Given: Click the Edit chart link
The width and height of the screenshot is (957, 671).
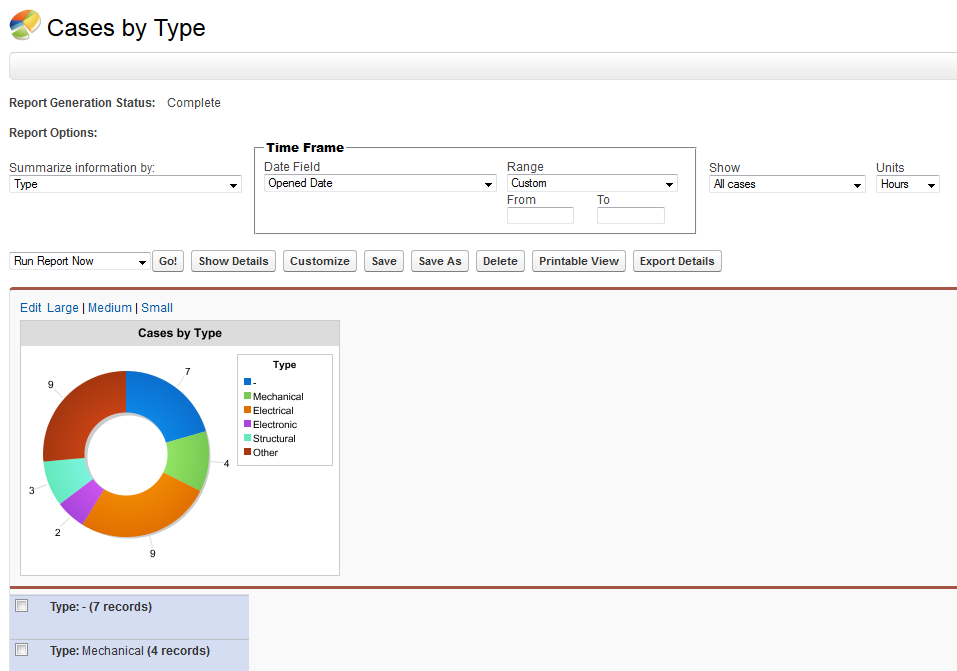Looking at the screenshot, I should coord(31,308).
